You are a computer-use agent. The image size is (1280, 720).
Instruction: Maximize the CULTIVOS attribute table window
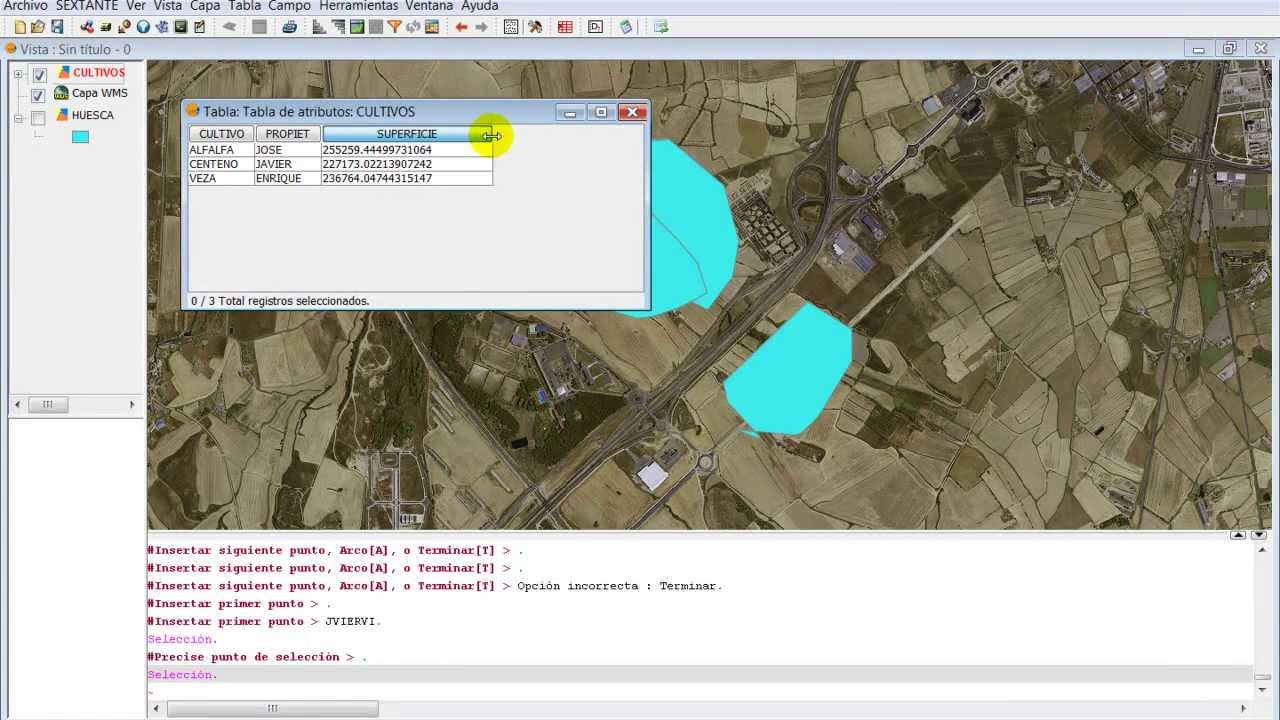click(601, 112)
